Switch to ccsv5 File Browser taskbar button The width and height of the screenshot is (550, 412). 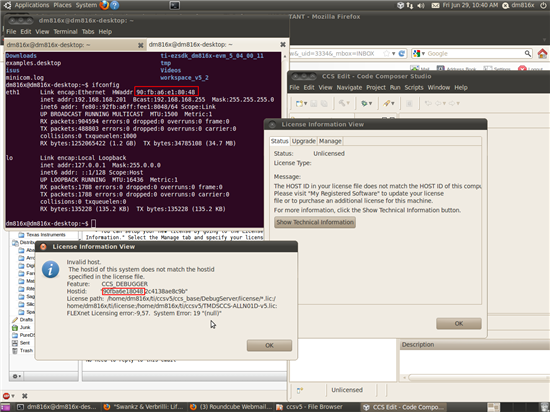(309, 407)
